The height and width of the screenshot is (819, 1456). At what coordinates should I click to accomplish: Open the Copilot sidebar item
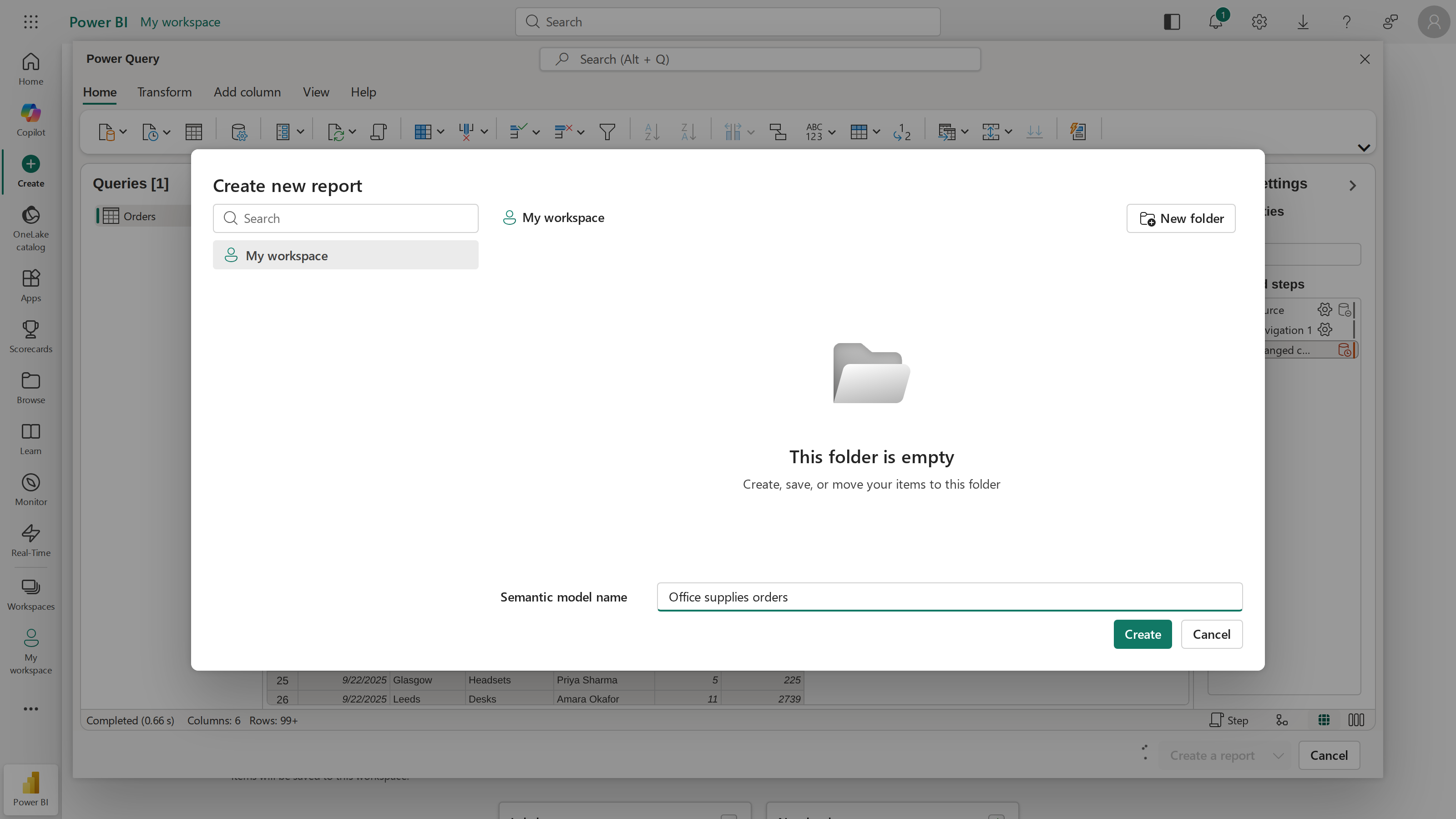(30, 120)
